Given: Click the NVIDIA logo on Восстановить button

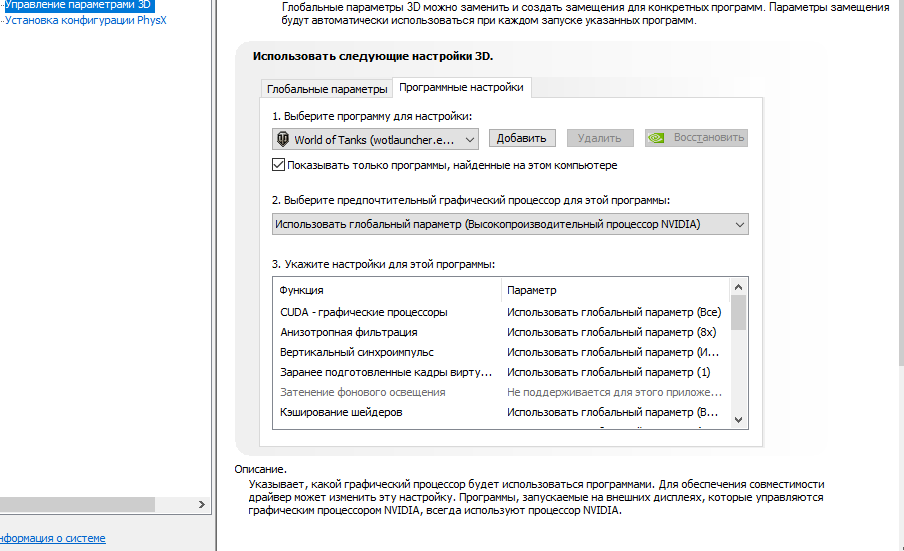Looking at the screenshot, I should coord(656,138).
